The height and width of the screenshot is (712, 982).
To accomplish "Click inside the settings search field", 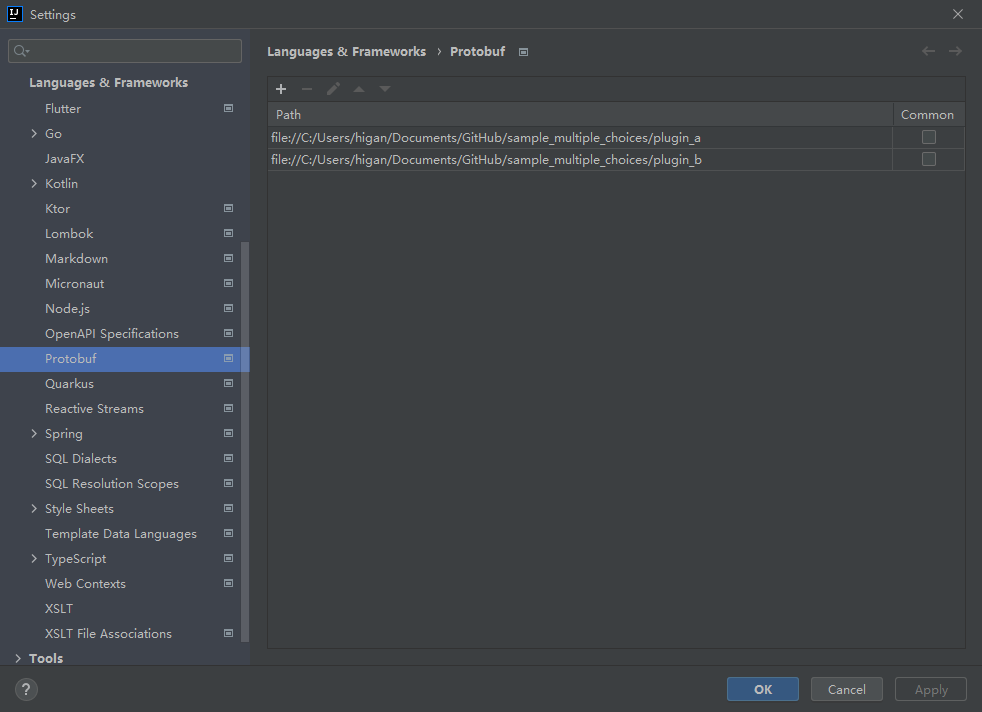I will point(124,50).
